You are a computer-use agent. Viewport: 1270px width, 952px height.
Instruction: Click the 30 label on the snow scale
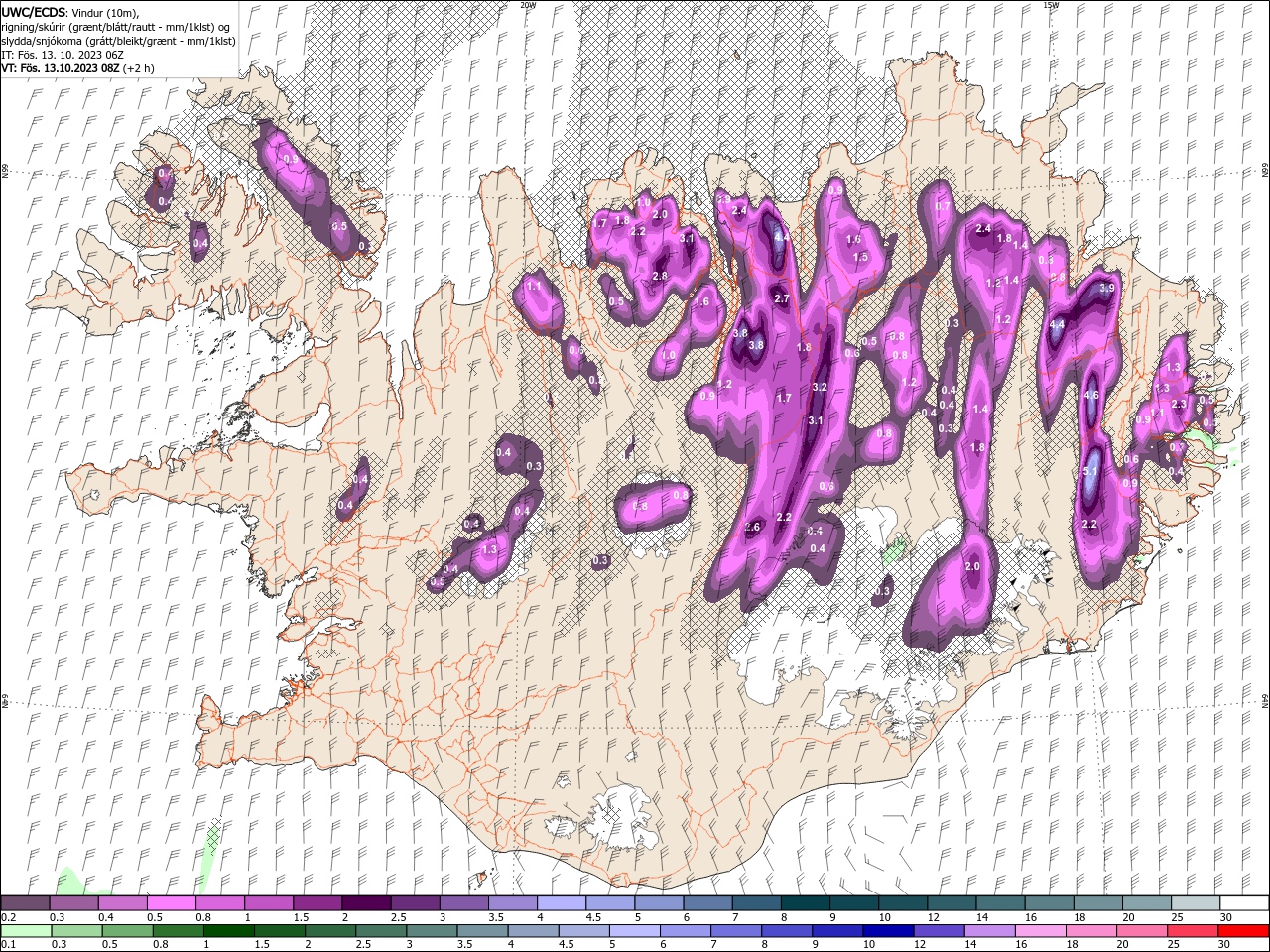[1224, 917]
